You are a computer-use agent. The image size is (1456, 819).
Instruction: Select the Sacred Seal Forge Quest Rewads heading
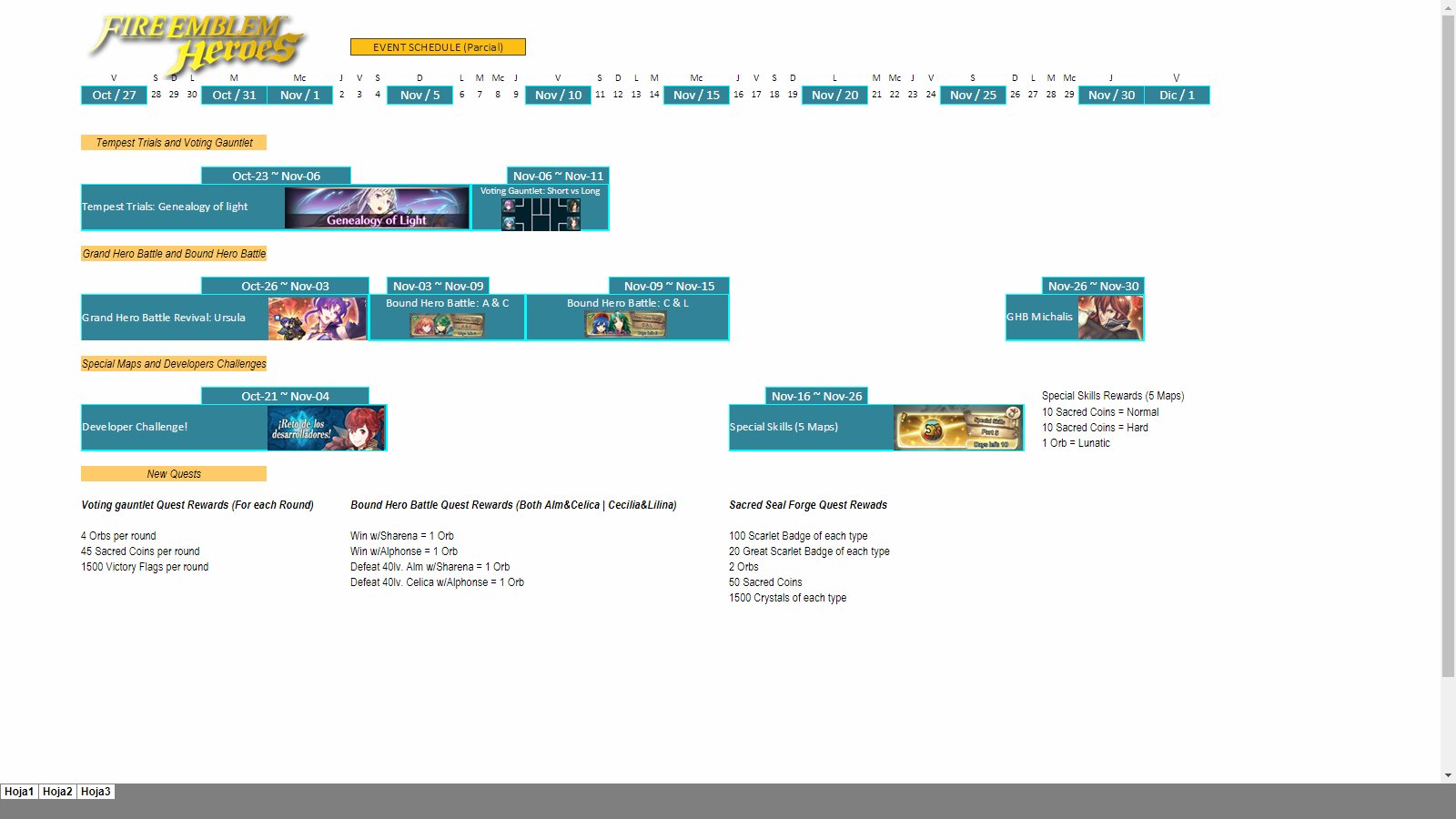[808, 505]
